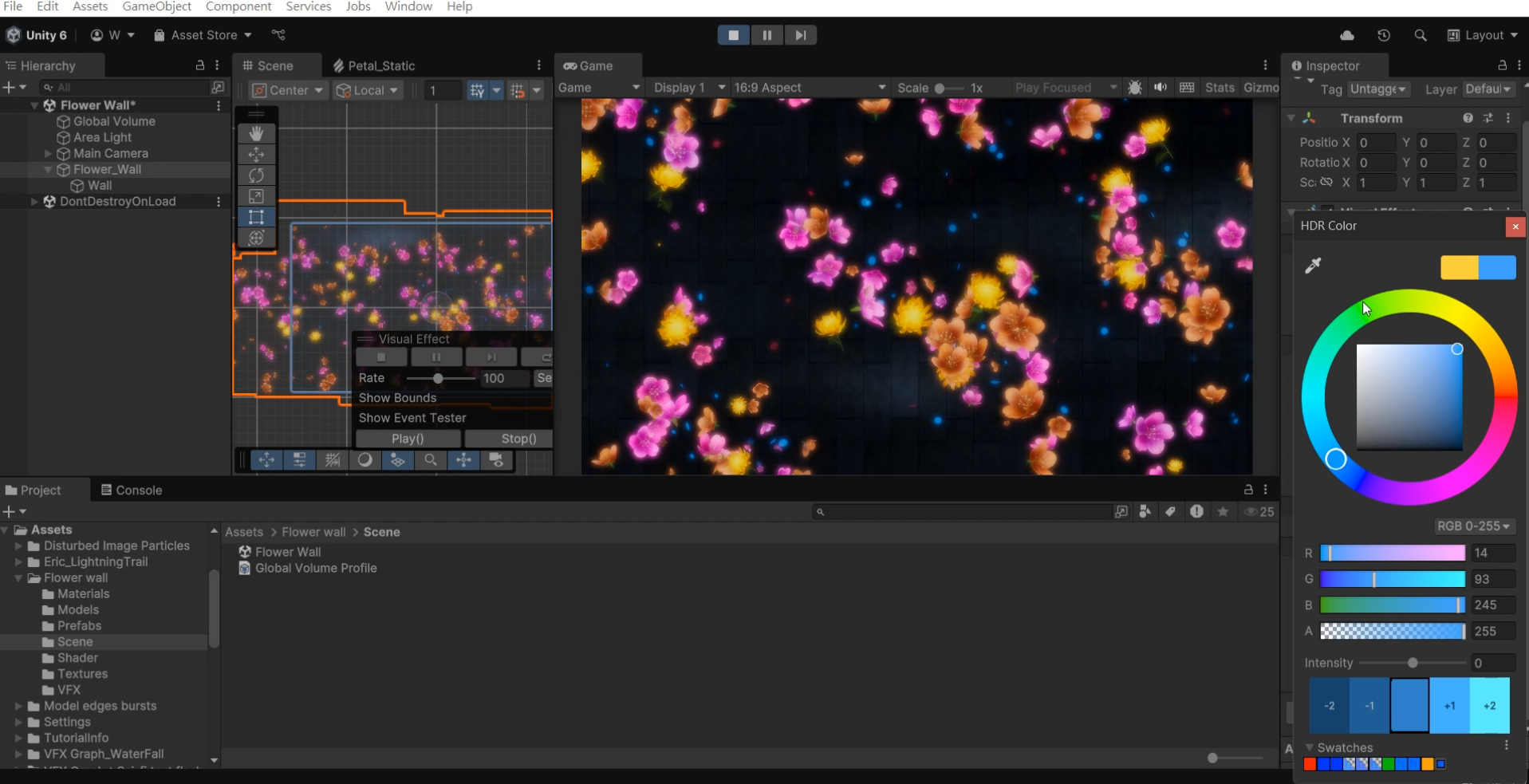The image size is (1529, 784).
Task: Open the GameObject menu
Action: tap(156, 6)
